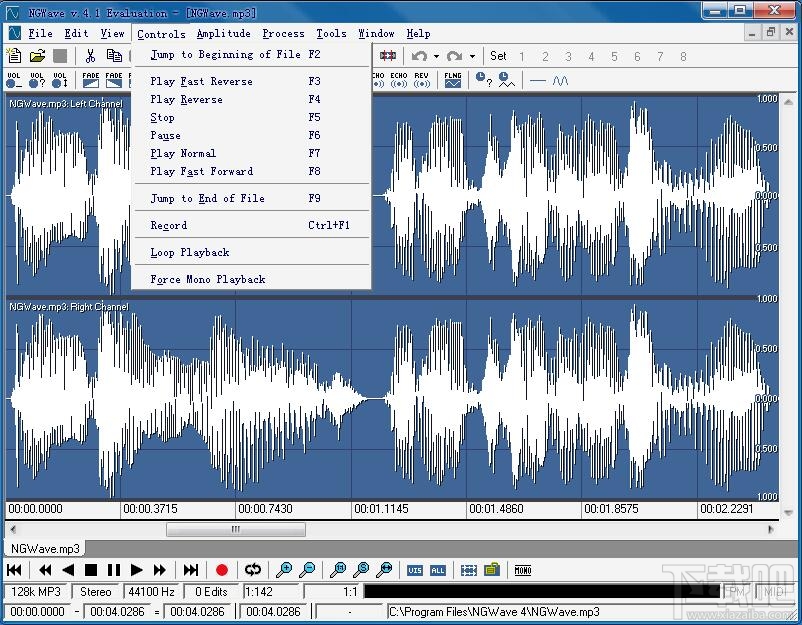Click the Set marker 1 button
The width and height of the screenshot is (802, 625).
click(521, 56)
